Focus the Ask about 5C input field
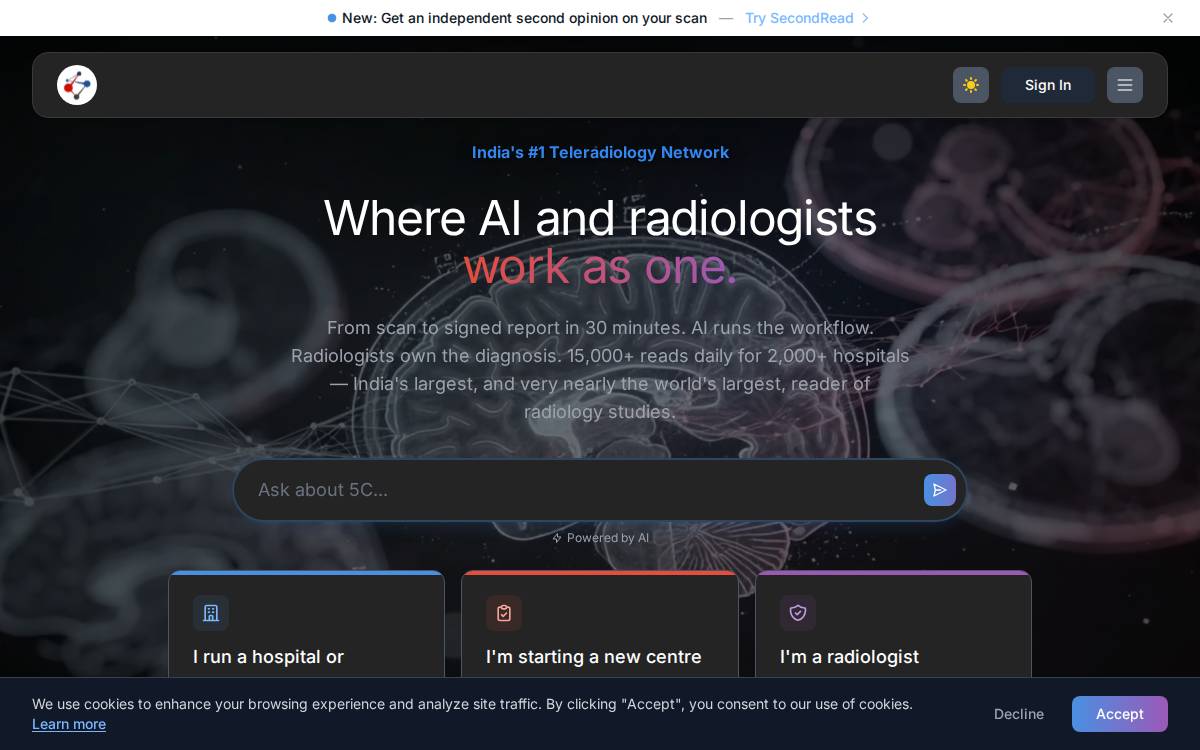The image size is (1200, 750). tap(585, 490)
